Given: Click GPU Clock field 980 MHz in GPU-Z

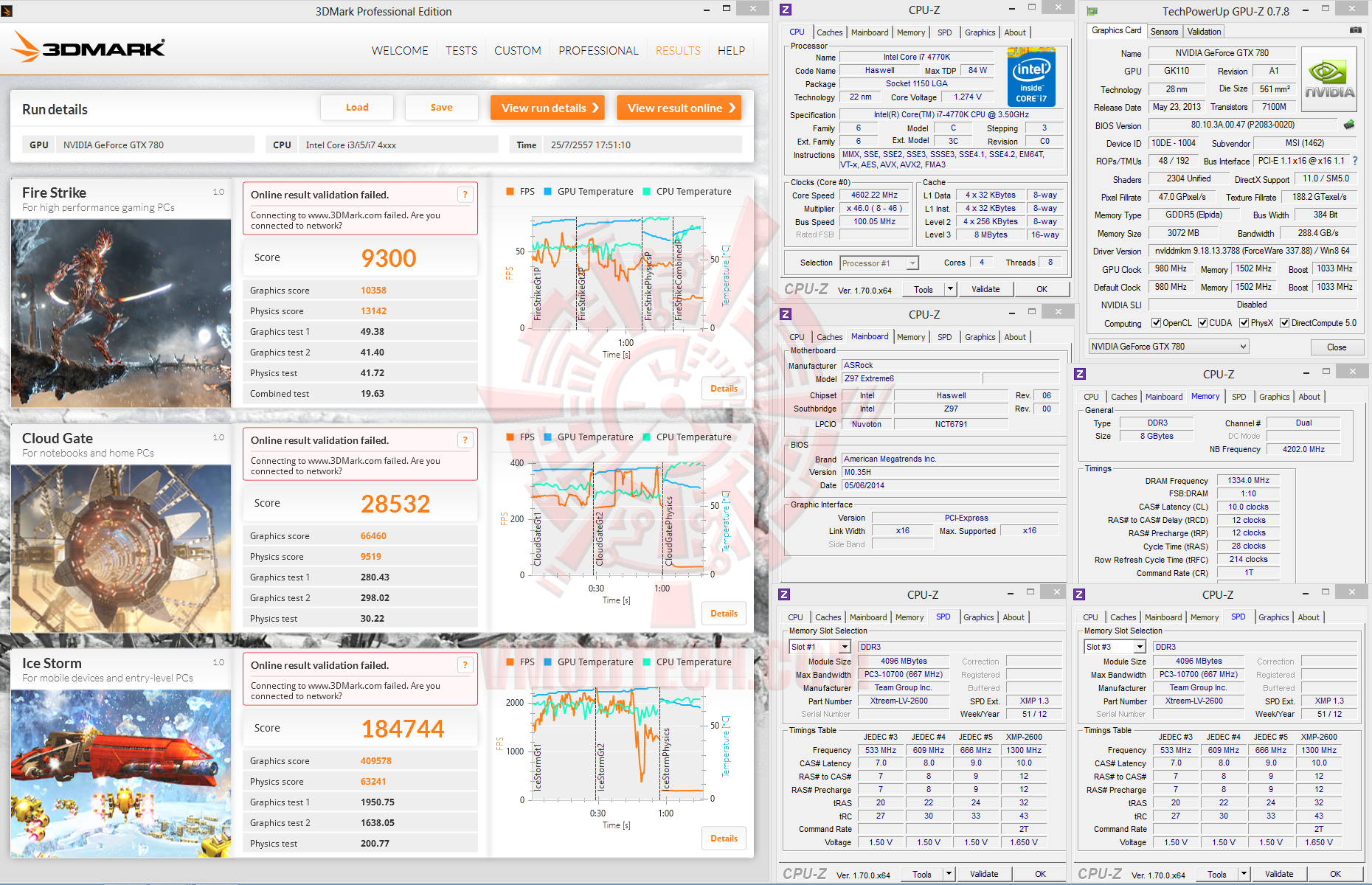Looking at the screenshot, I should pos(1171,269).
